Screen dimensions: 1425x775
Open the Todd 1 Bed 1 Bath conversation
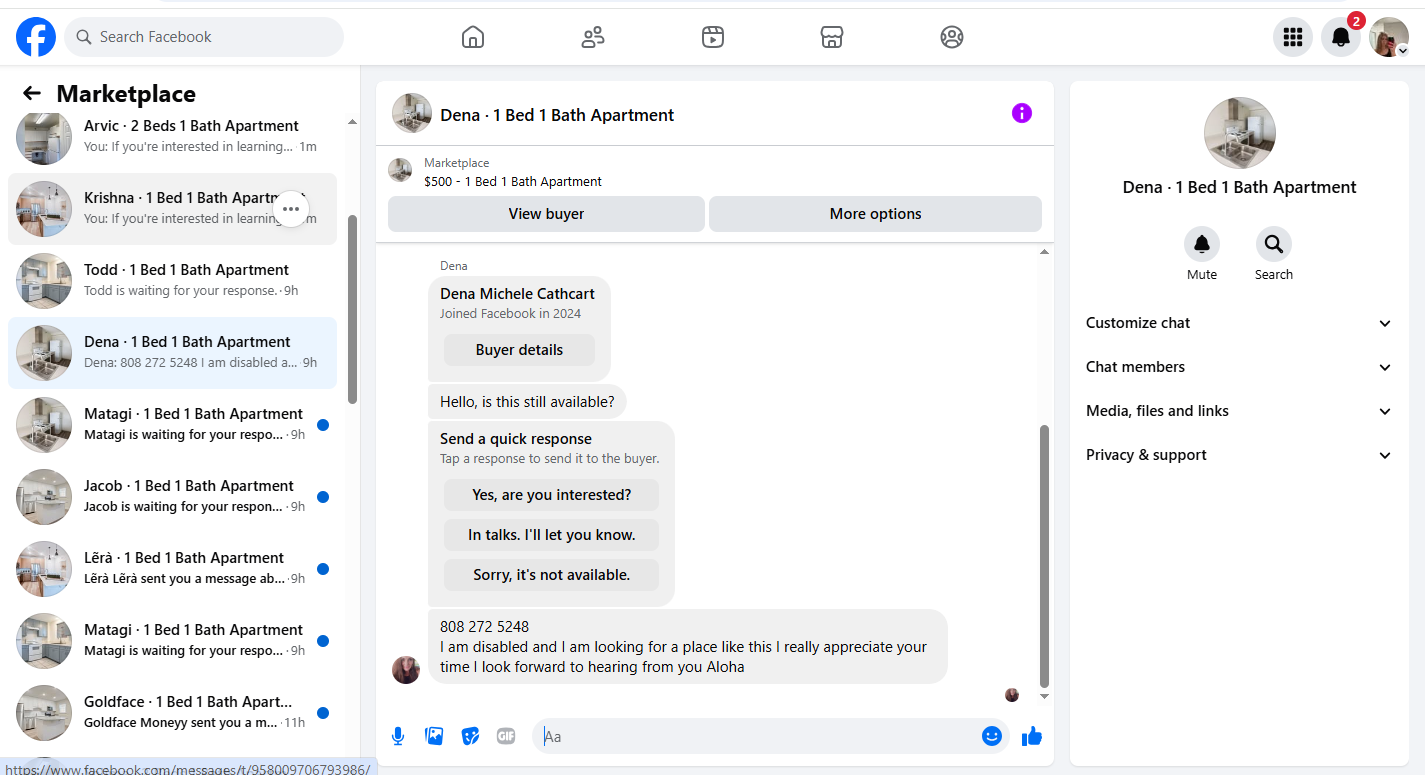[172, 281]
